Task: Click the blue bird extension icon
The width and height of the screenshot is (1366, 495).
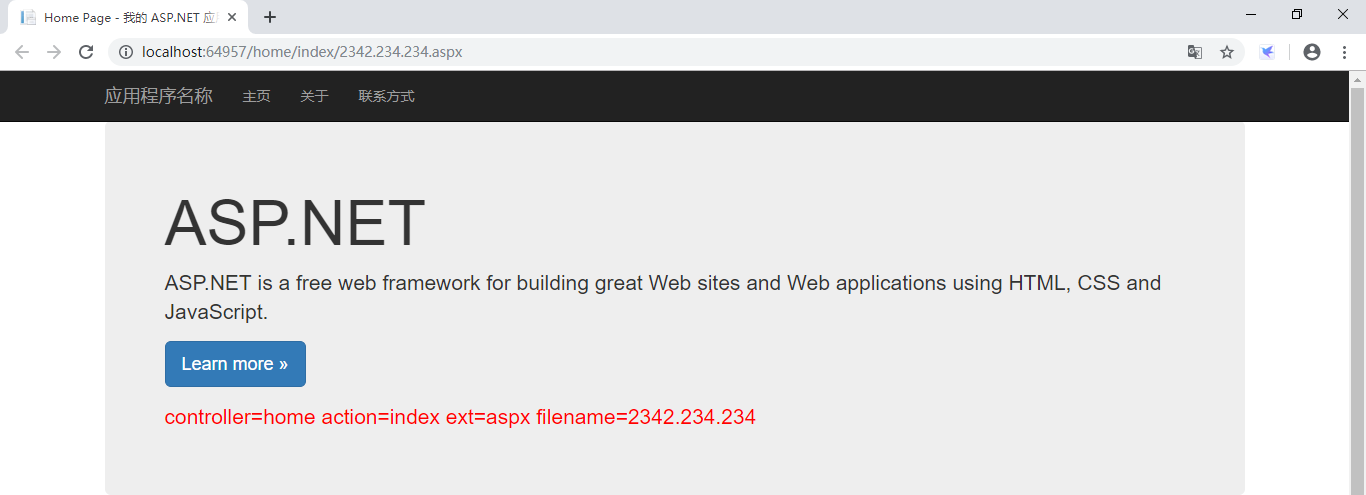Action: click(x=1267, y=52)
